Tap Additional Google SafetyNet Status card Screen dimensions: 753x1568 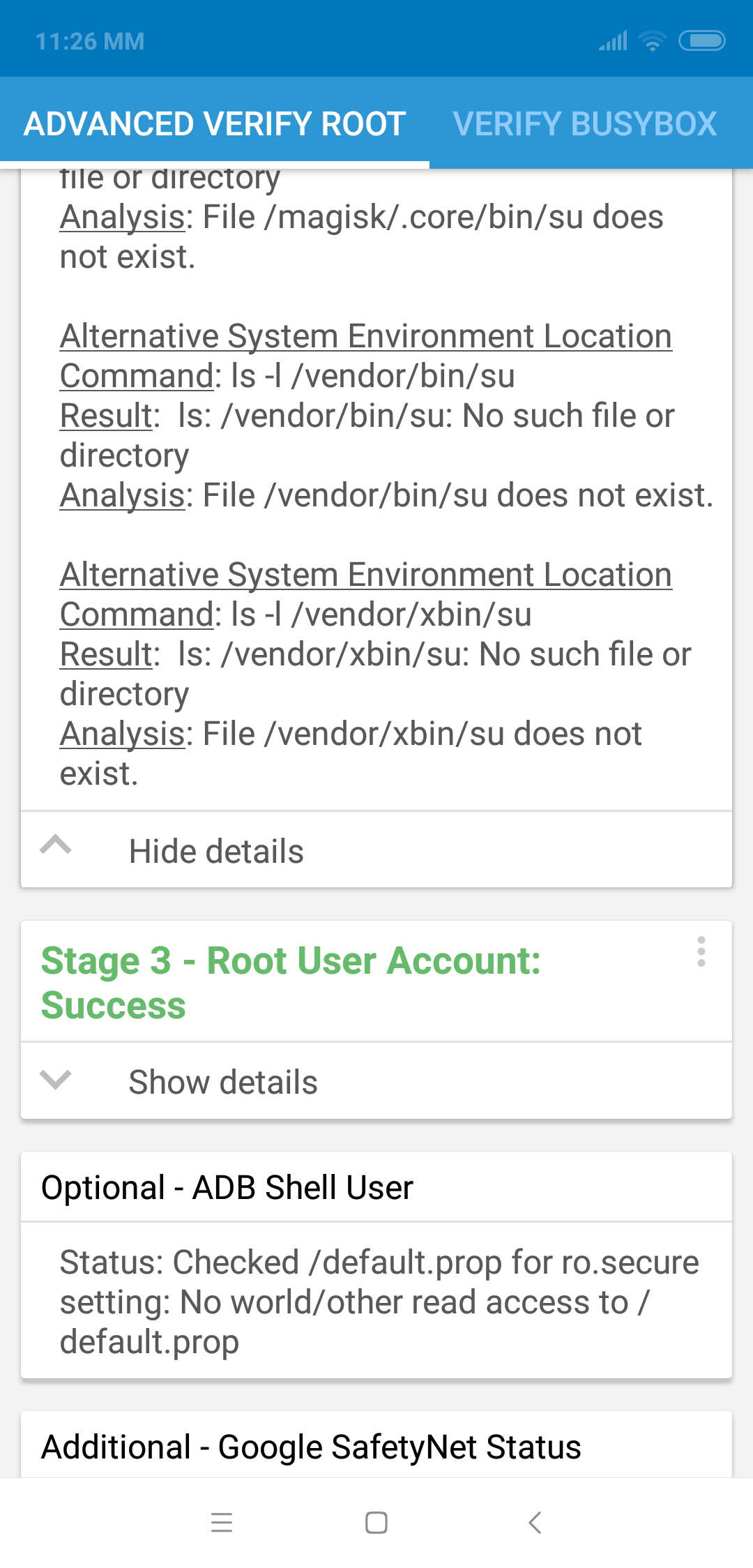click(x=311, y=1447)
